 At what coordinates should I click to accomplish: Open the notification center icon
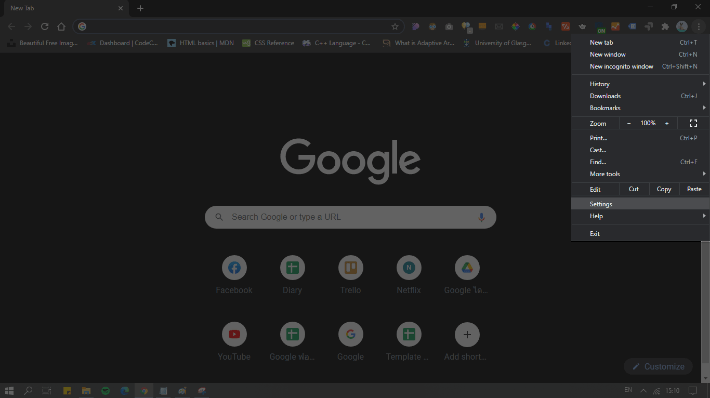[692, 390]
